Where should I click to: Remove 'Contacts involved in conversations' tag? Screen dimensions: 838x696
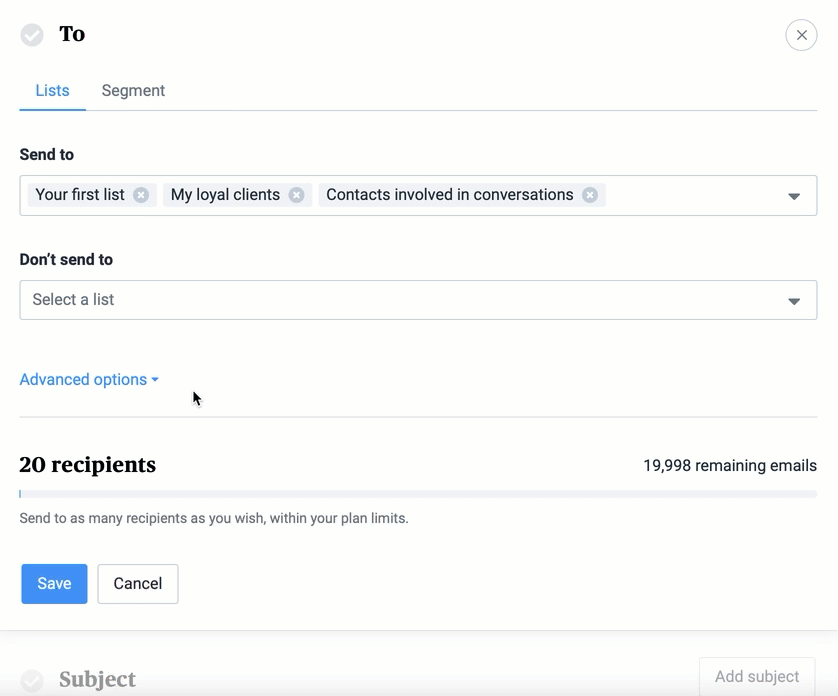pyautogui.click(x=590, y=195)
